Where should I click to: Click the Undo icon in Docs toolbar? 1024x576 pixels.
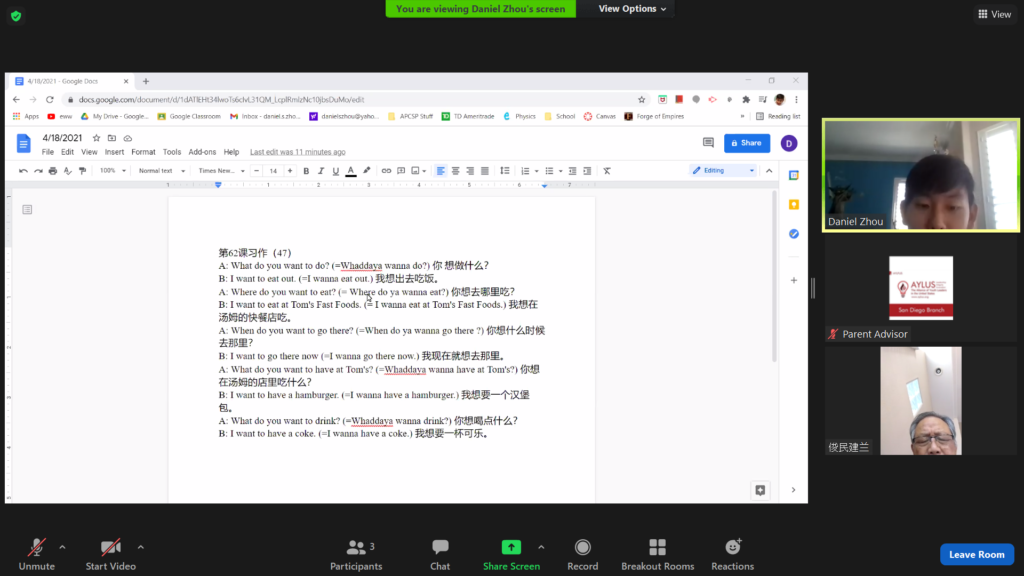click(23, 171)
